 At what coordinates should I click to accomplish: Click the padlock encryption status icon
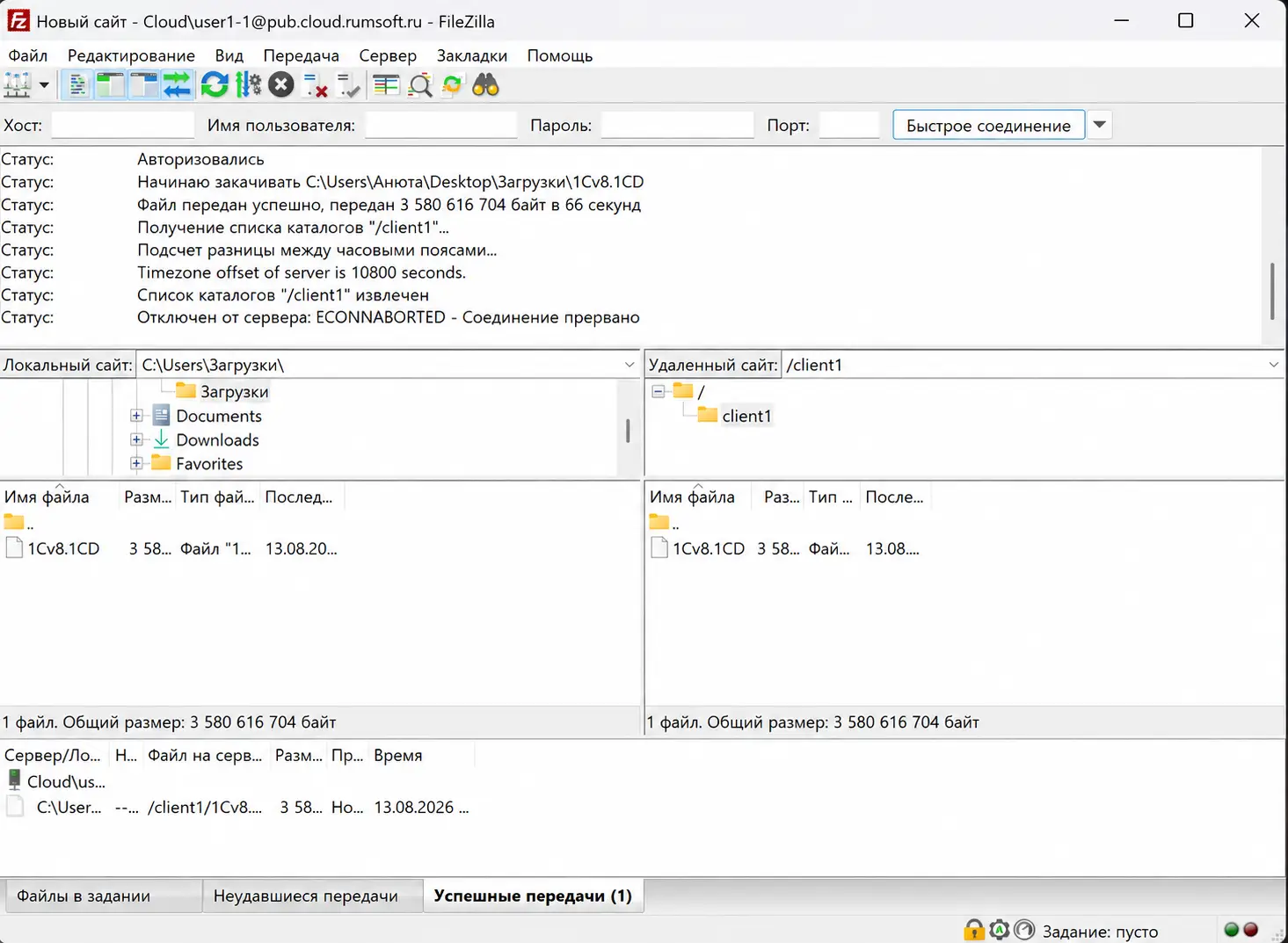point(973,930)
